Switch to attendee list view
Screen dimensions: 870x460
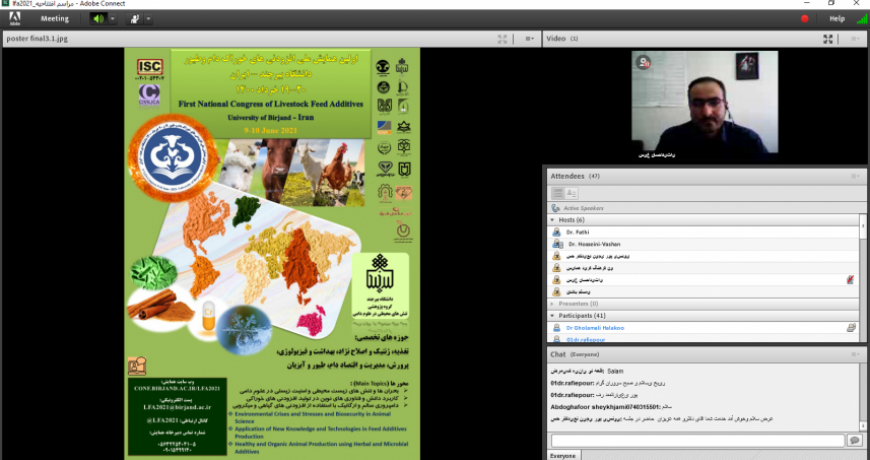[x=558, y=193]
